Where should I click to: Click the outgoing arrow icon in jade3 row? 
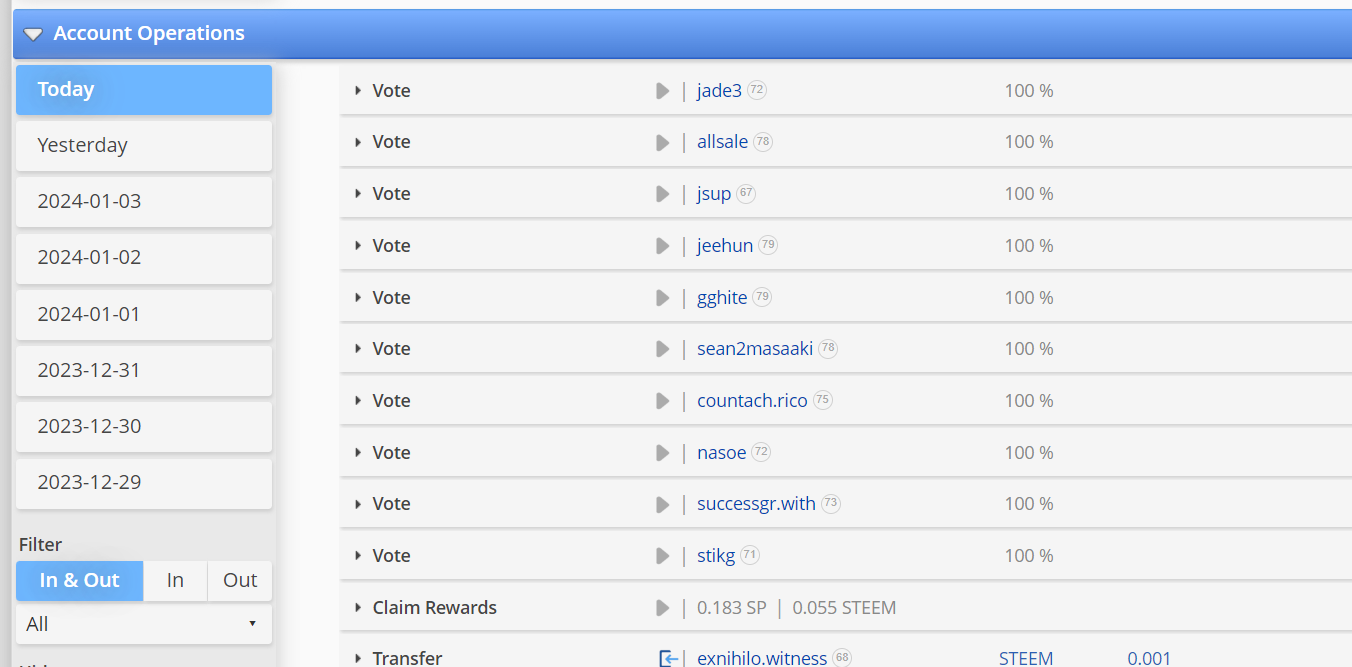[x=662, y=91]
